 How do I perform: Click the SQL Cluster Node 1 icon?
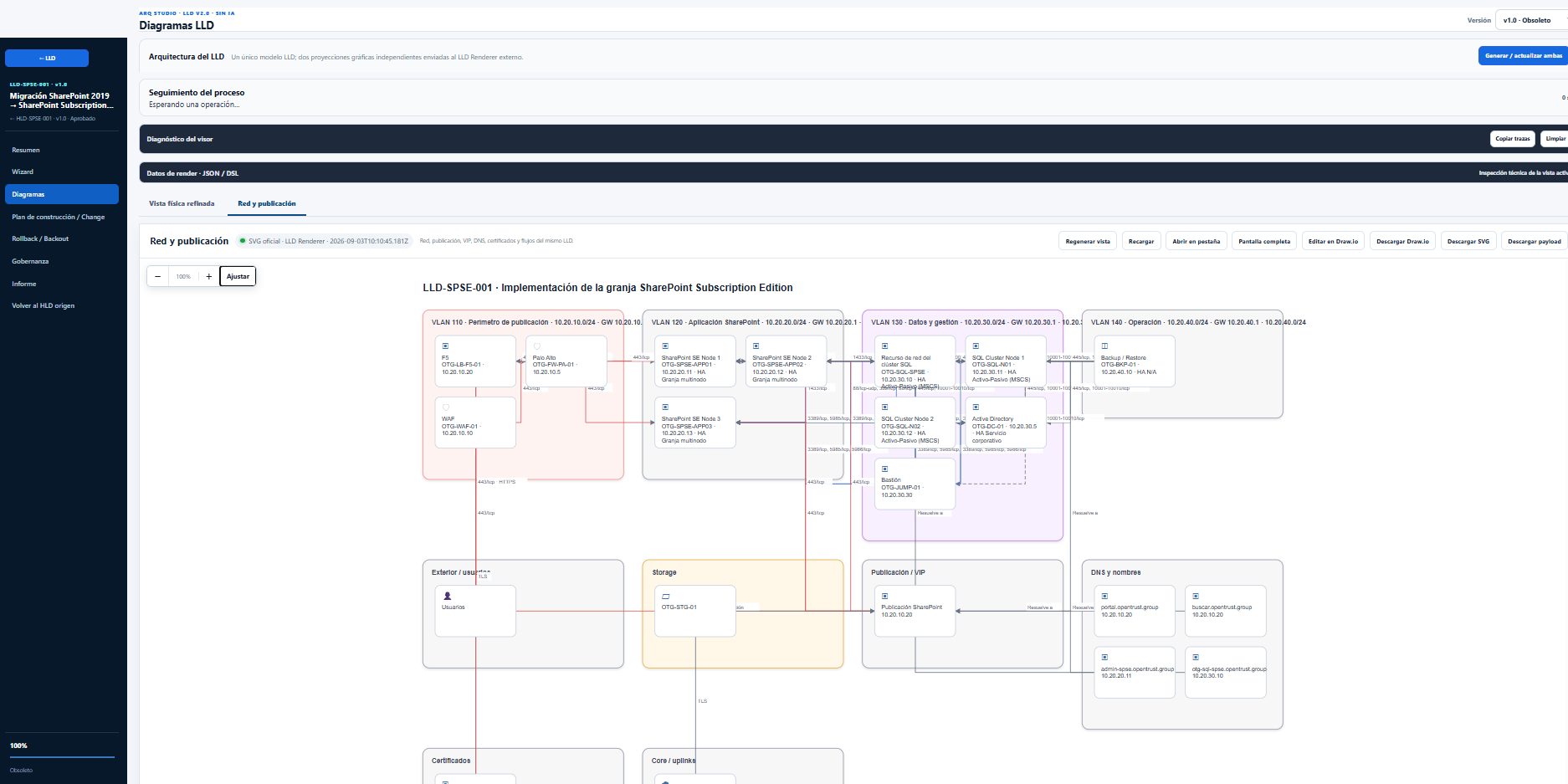coord(976,346)
